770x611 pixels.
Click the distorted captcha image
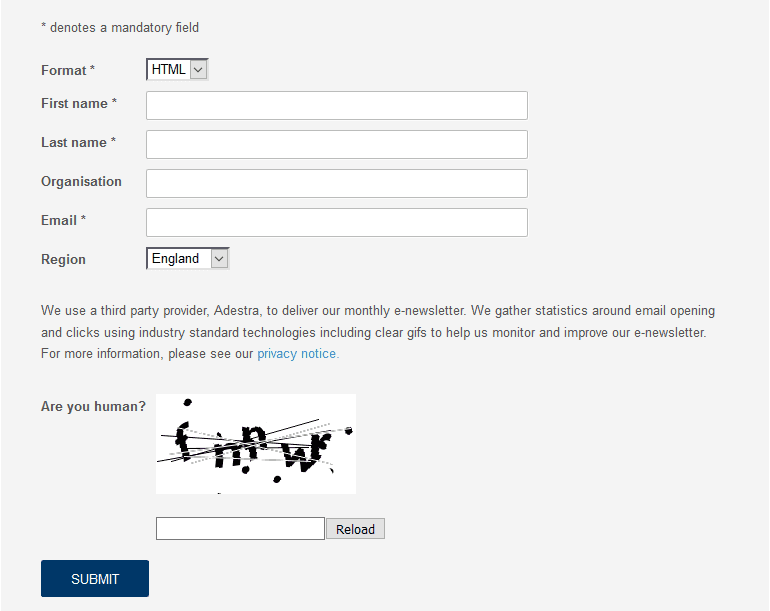[x=256, y=444]
